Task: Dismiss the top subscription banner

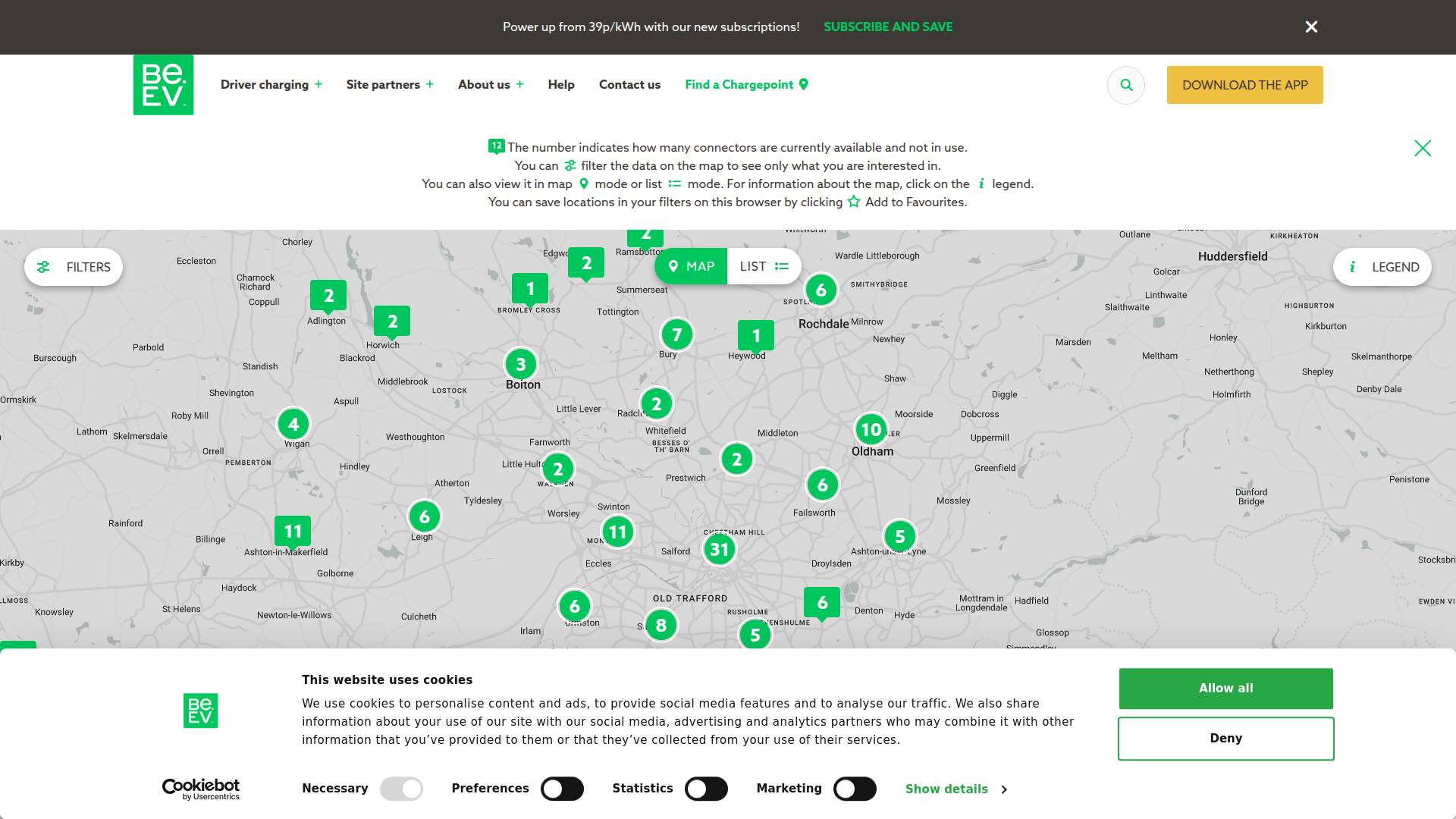Action: point(1311,27)
